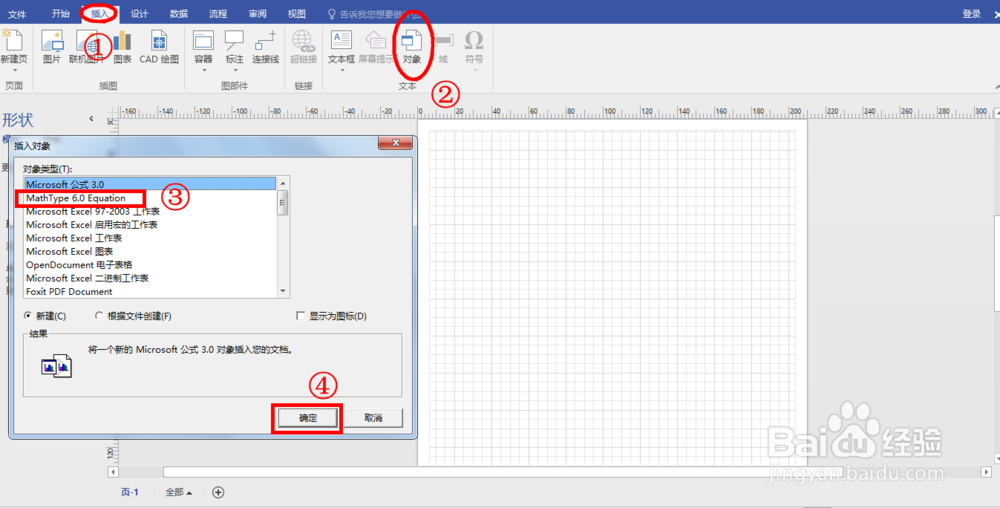Click the 超链接 hyperlink icon
1000x508 pixels.
(304, 40)
